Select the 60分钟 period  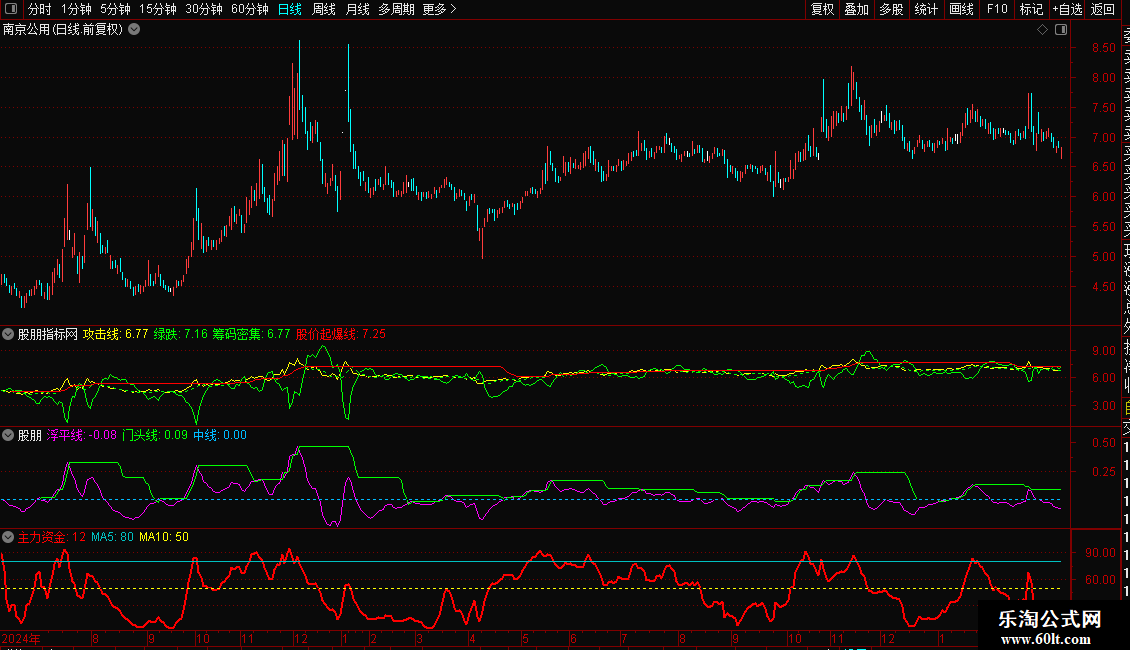(250, 9)
